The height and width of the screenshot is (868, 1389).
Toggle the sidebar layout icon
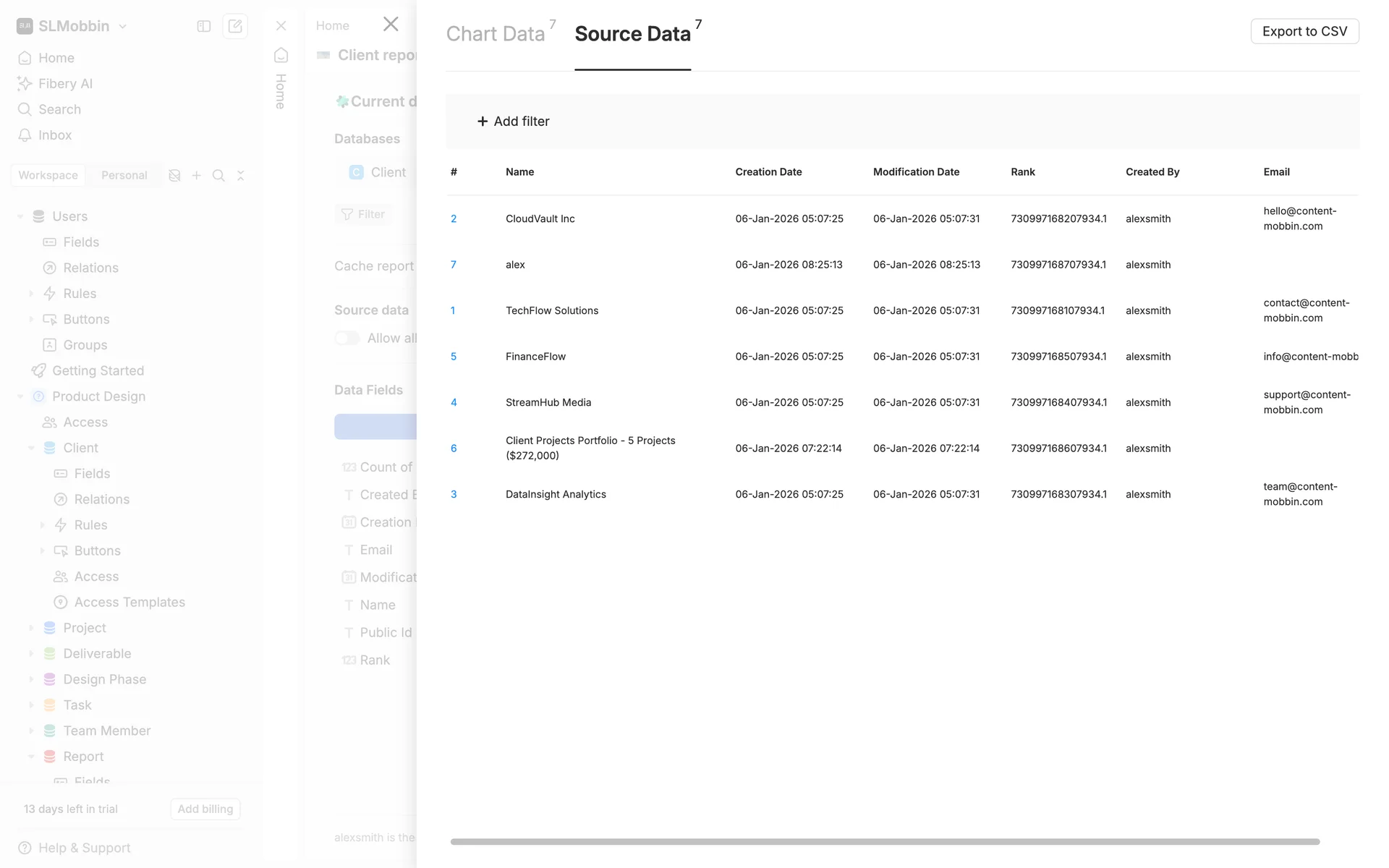[204, 26]
